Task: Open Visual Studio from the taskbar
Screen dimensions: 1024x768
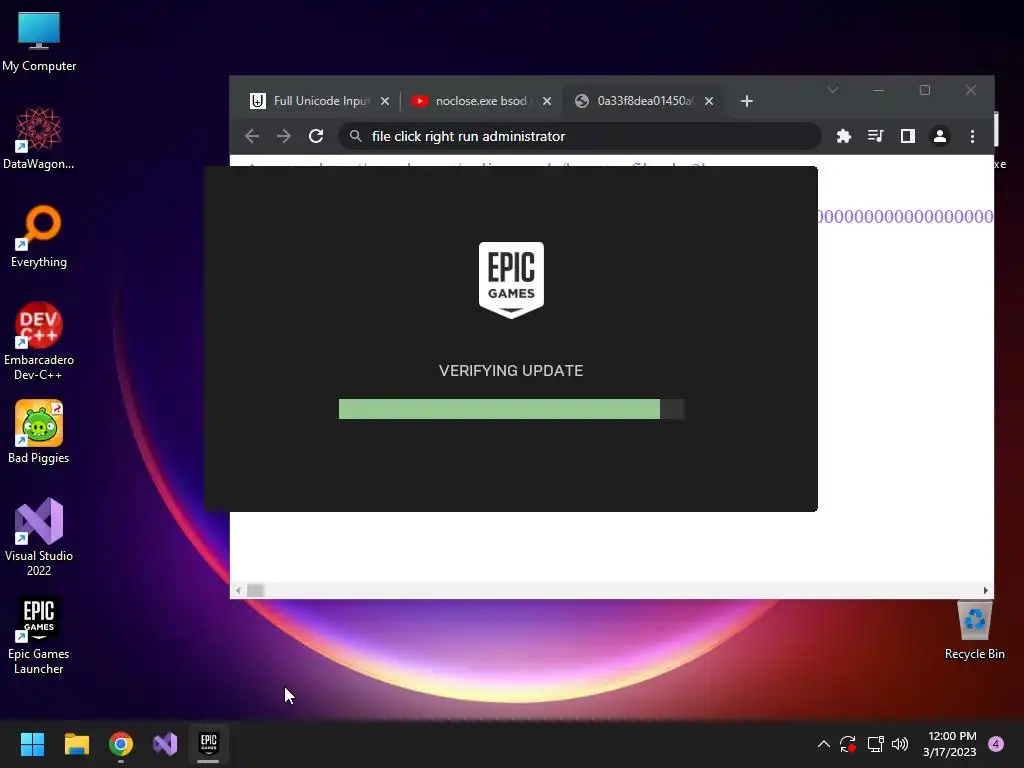Action: tap(165, 744)
